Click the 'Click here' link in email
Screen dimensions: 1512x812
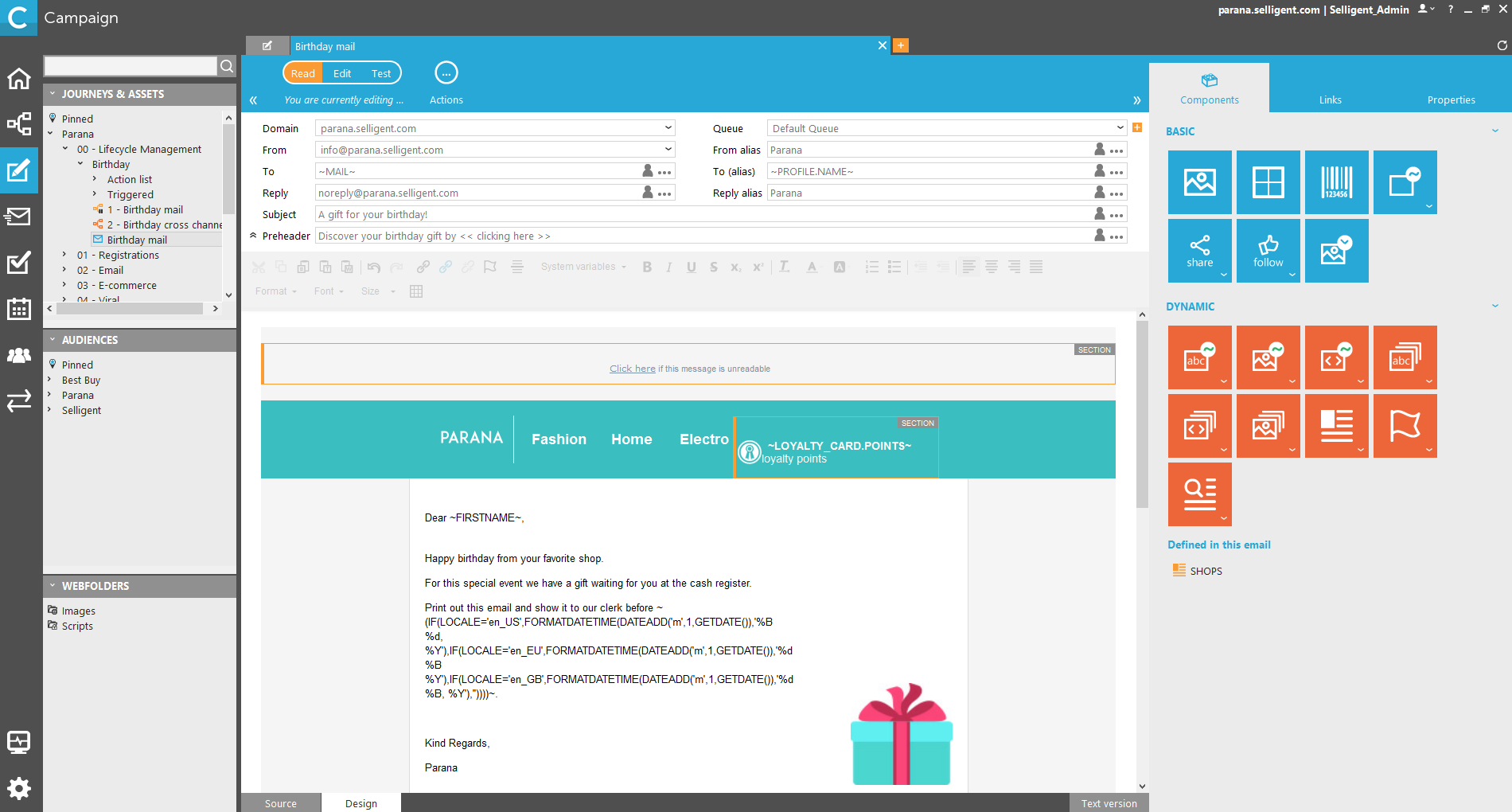[x=632, y=369]
